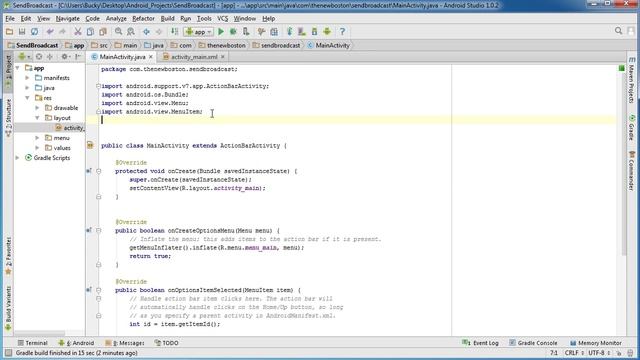Click the Undo toolbar icon
The height and width of the screenshot is (360, 640).
click(x=50, y=31)
